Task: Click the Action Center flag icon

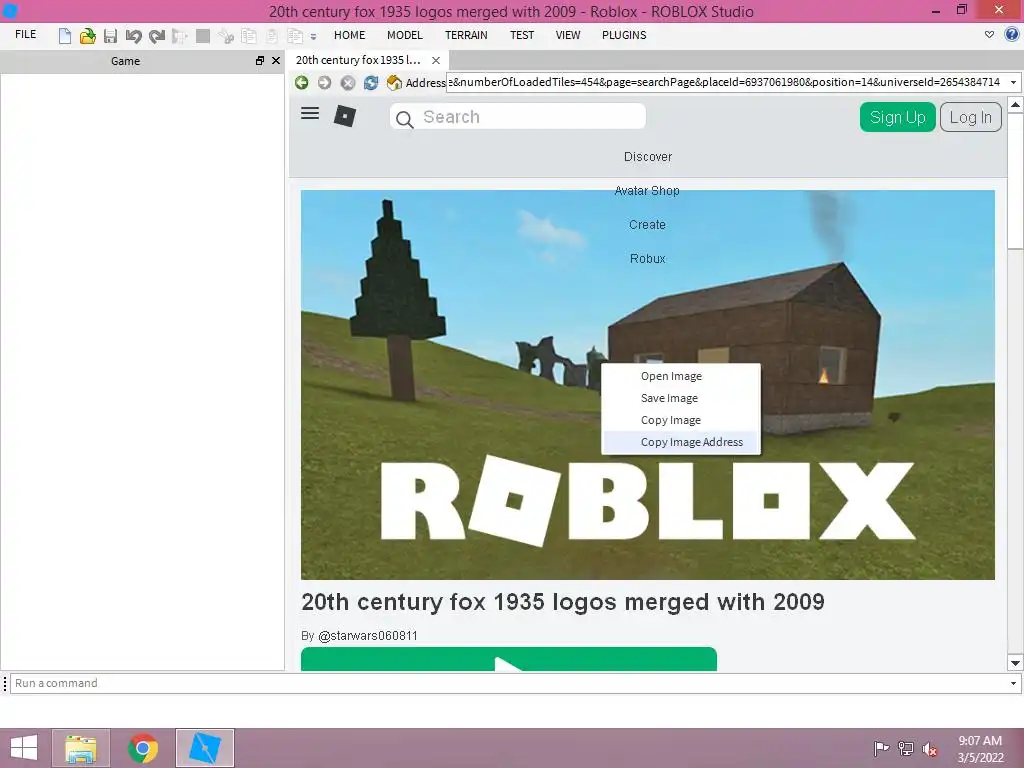Action: (881, 748)
